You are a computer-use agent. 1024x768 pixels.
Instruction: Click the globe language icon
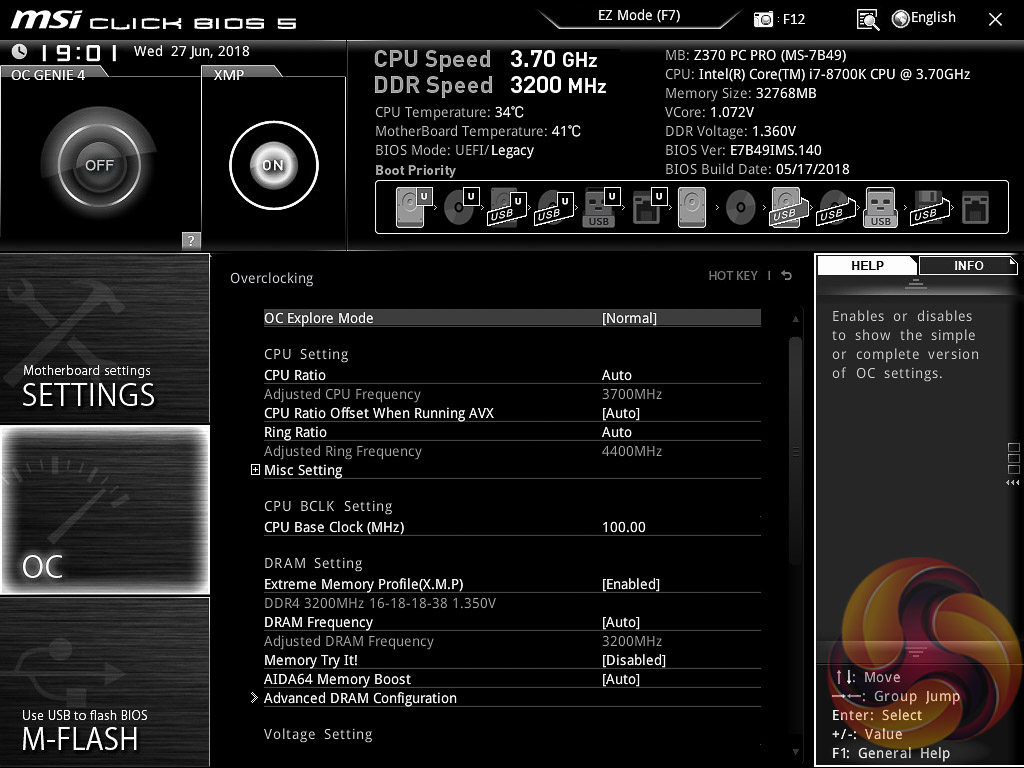point(900,18)
